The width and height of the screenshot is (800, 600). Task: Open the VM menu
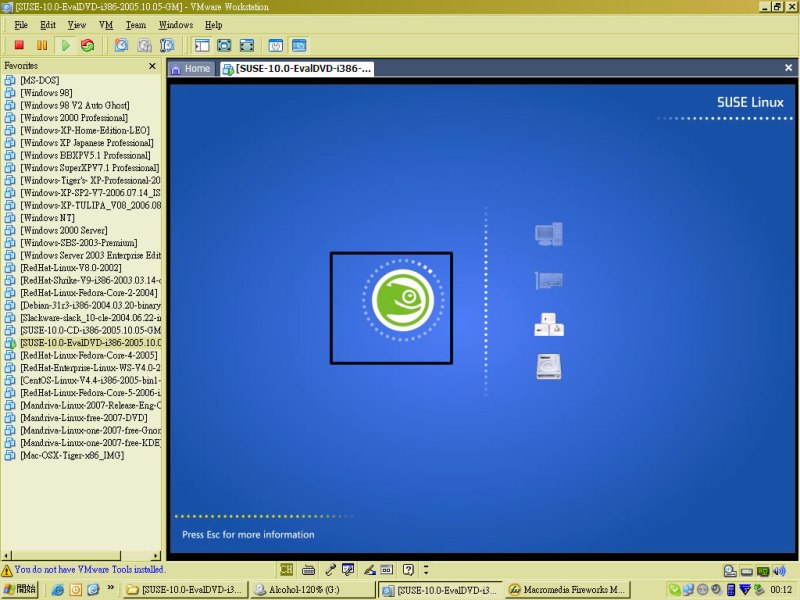click(x=106, y=25)
